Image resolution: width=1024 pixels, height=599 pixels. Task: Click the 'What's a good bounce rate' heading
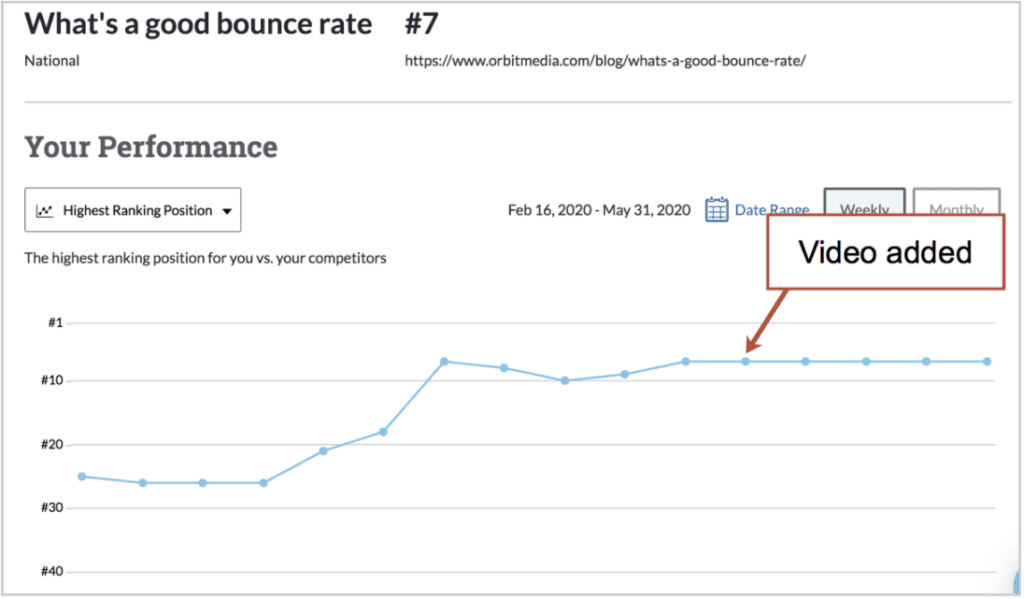[198, 24]
